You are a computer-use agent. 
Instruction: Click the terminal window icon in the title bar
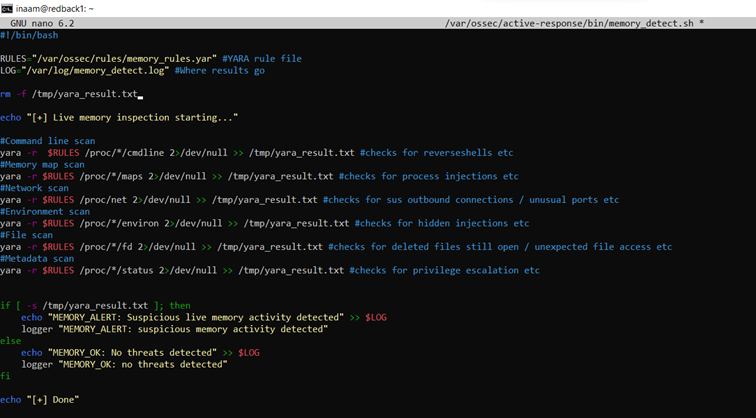pyautogui.click(x=6, y=9)
